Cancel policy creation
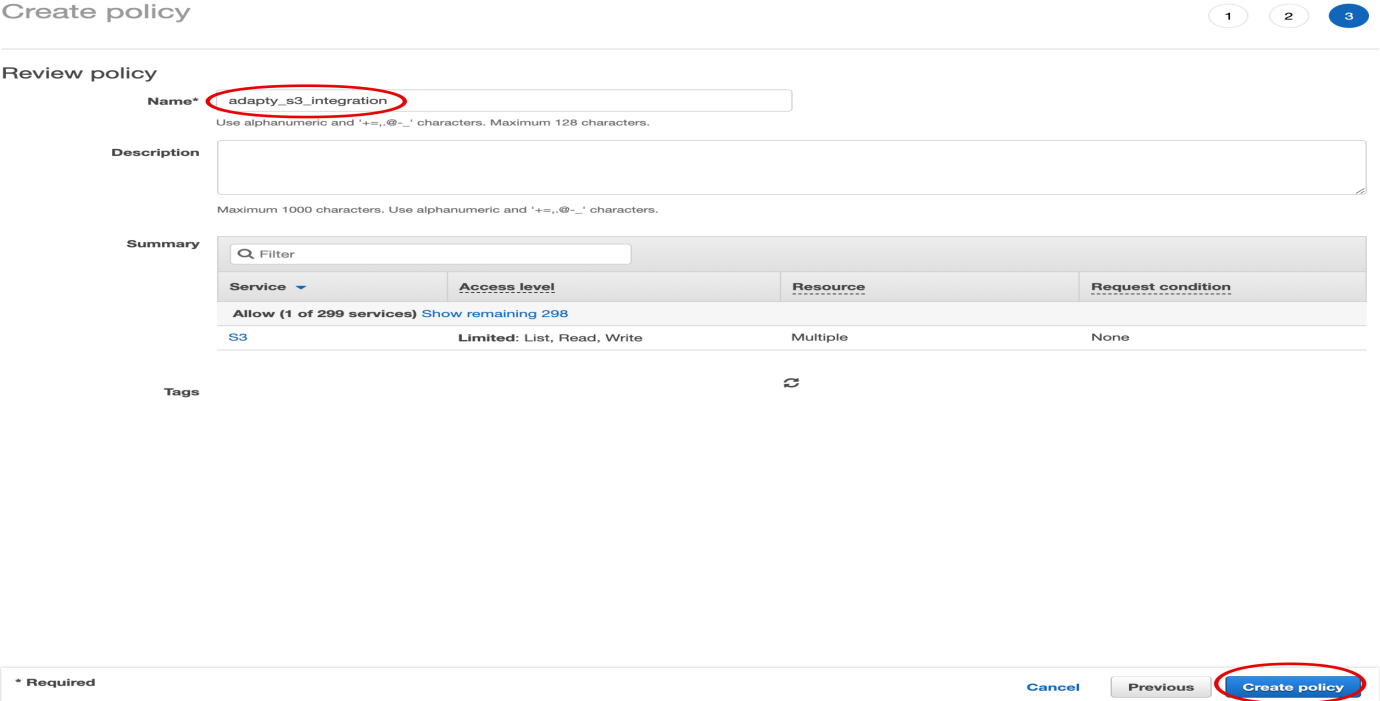 [x=1052, y=687]
